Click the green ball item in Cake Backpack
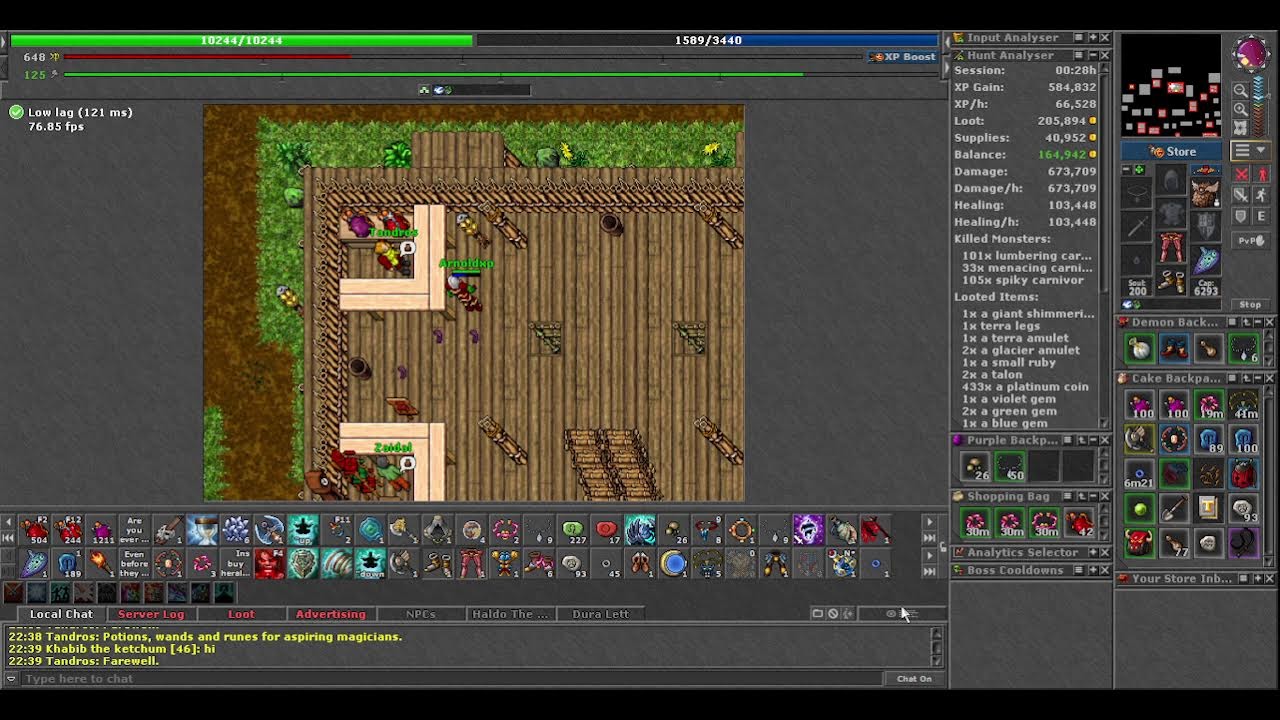The width and height of the screenshot is (1280, 720). pos(1139,508)
